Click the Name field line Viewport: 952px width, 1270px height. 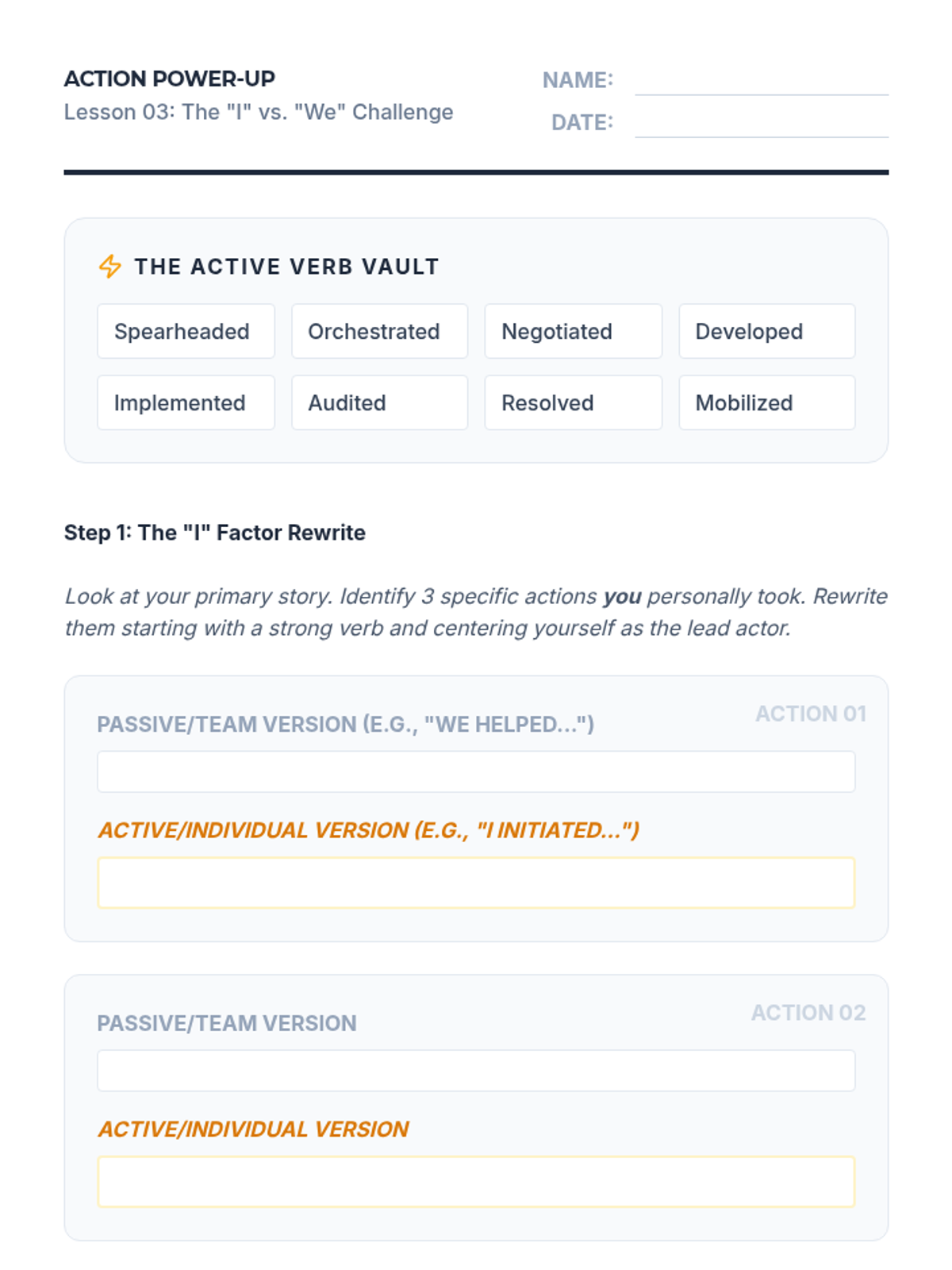(761, 82)
